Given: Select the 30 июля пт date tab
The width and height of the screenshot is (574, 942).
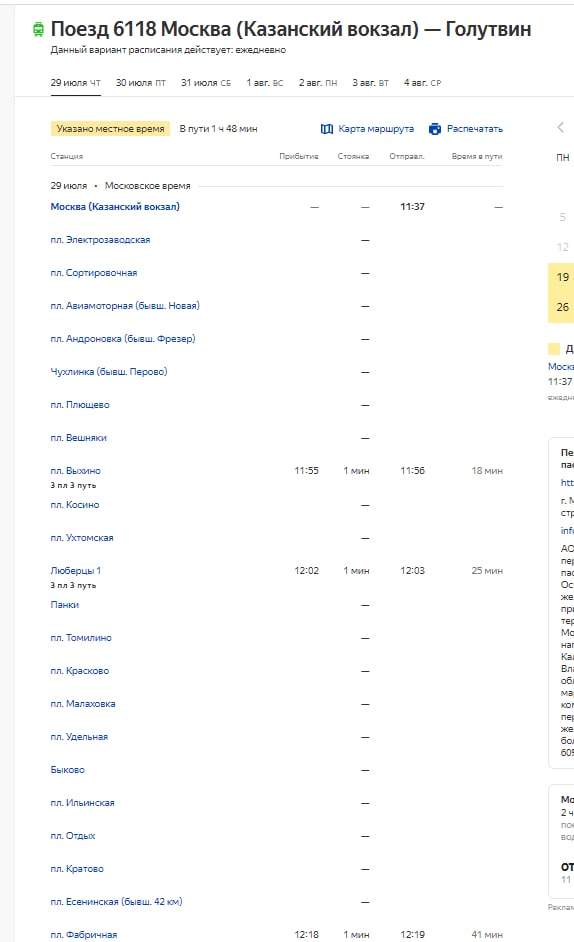Looking at the screenshot, I should point(141,83).
